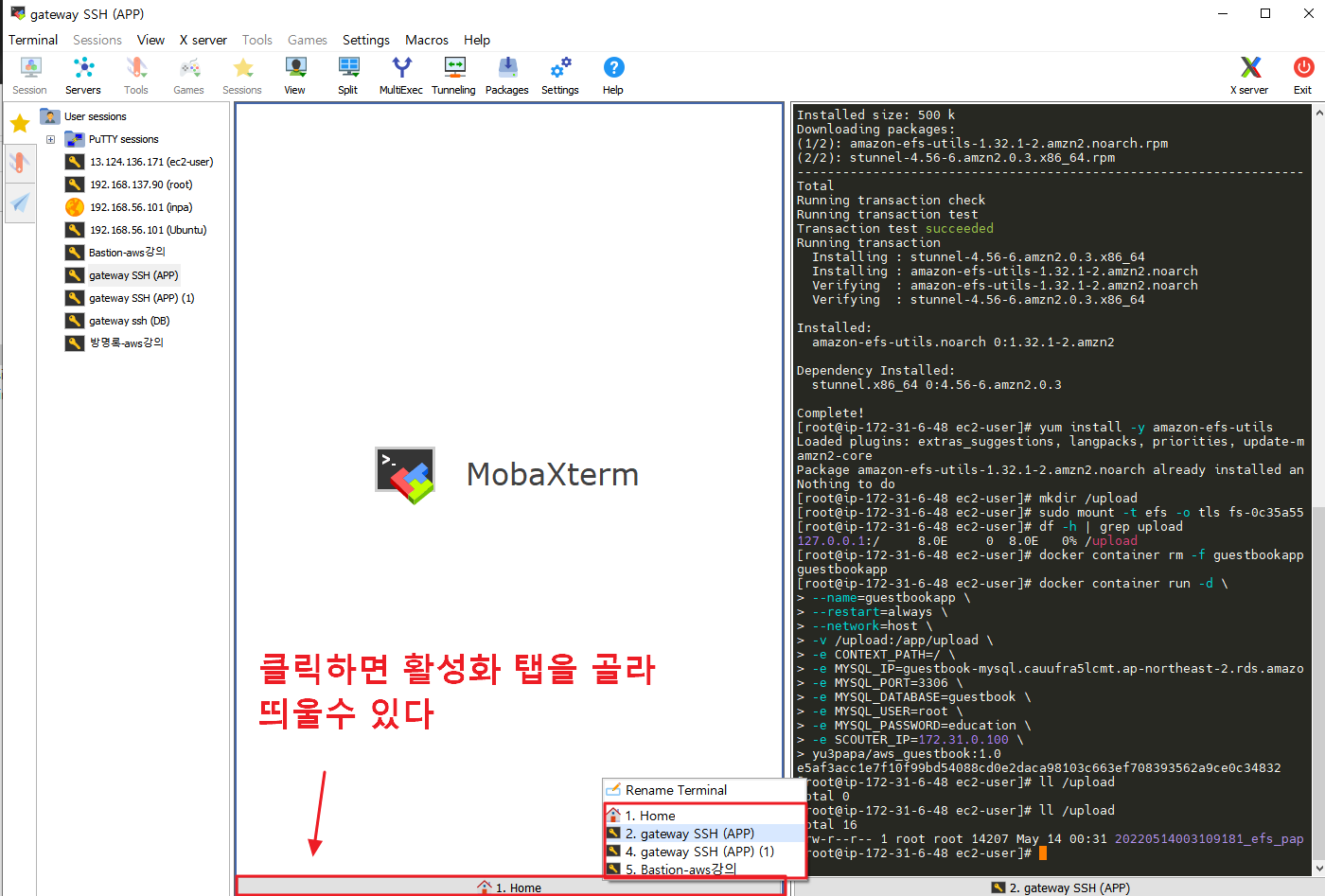Open the Tools toolbar icon

point(136,76)
